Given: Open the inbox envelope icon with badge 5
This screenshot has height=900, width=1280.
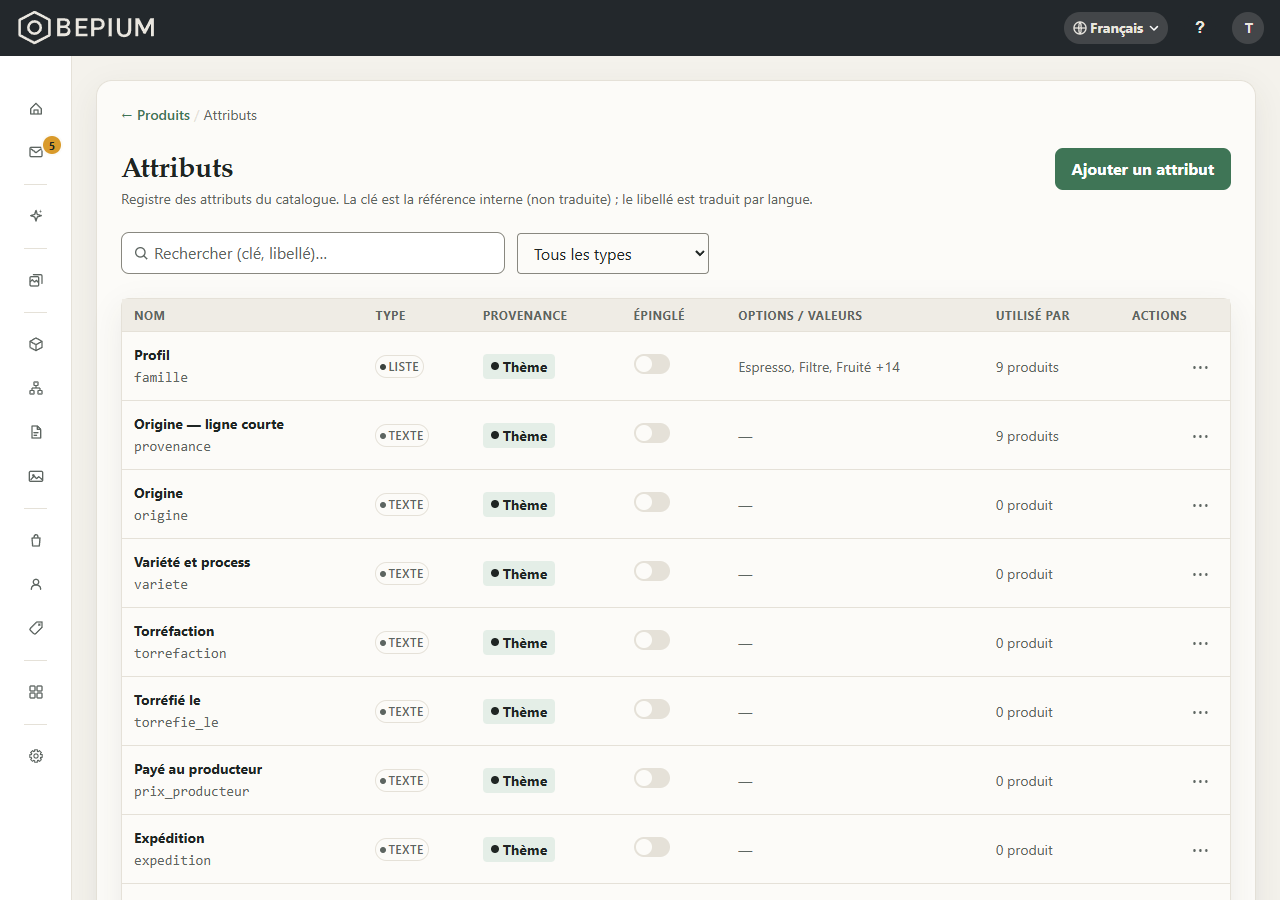Looking at the screenshot, I should 36,152.
